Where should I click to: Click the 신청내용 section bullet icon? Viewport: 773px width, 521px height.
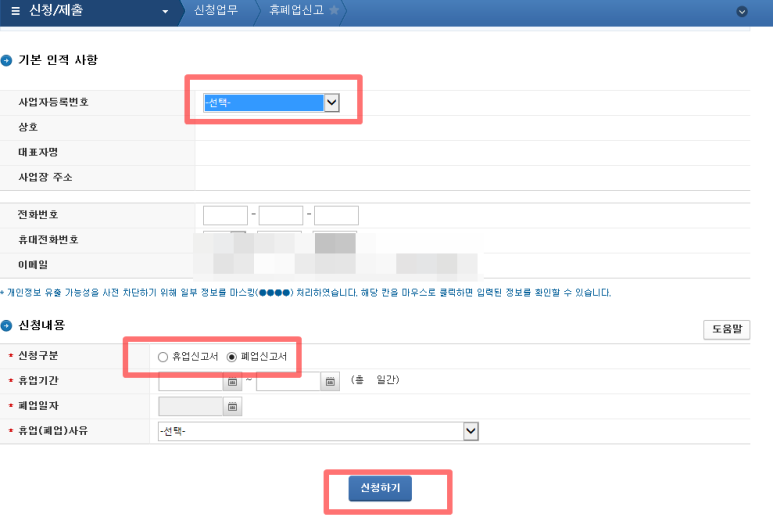(6, 326)
